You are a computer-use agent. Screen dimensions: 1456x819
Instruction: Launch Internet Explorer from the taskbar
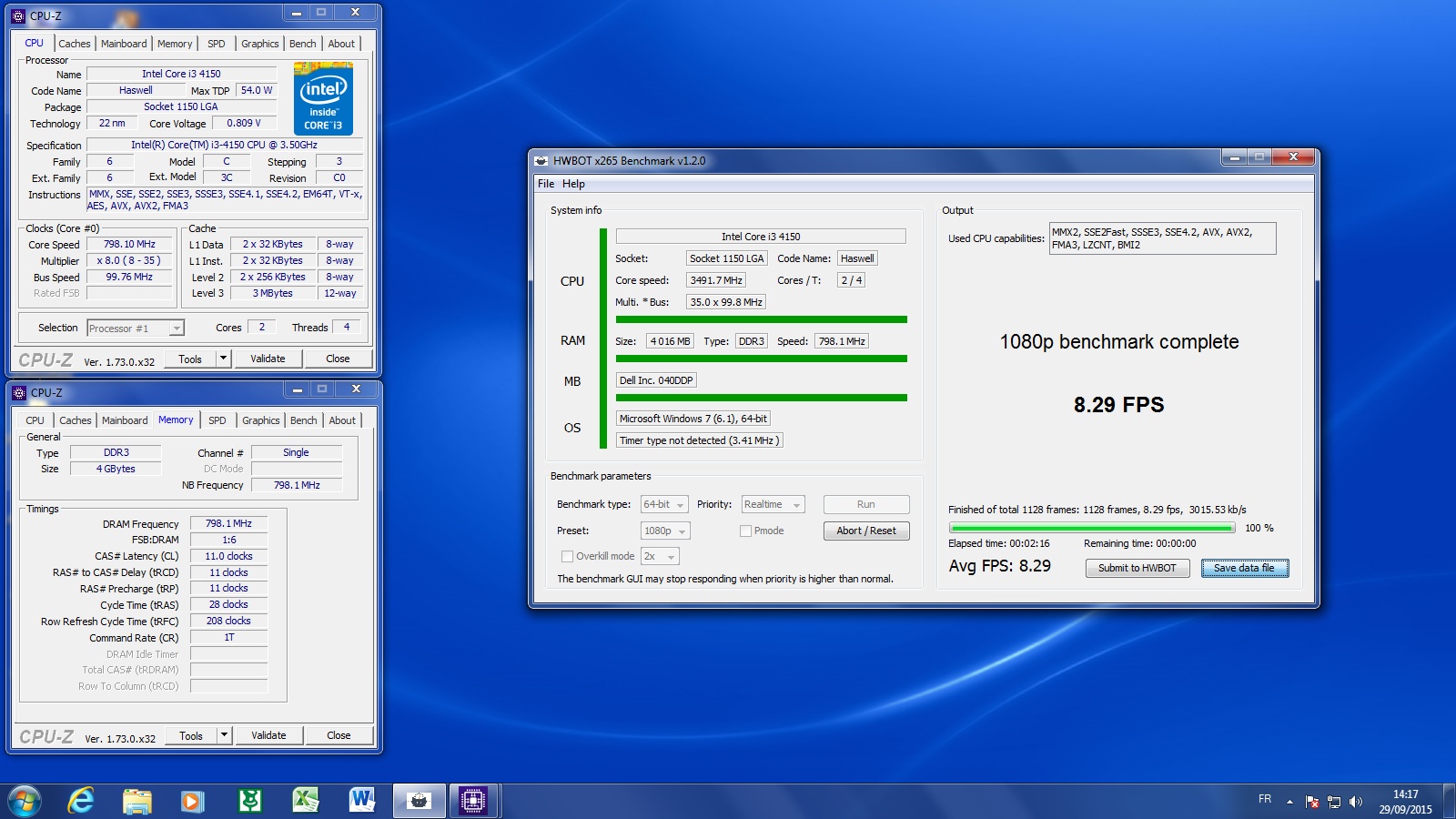pos(81,801)
